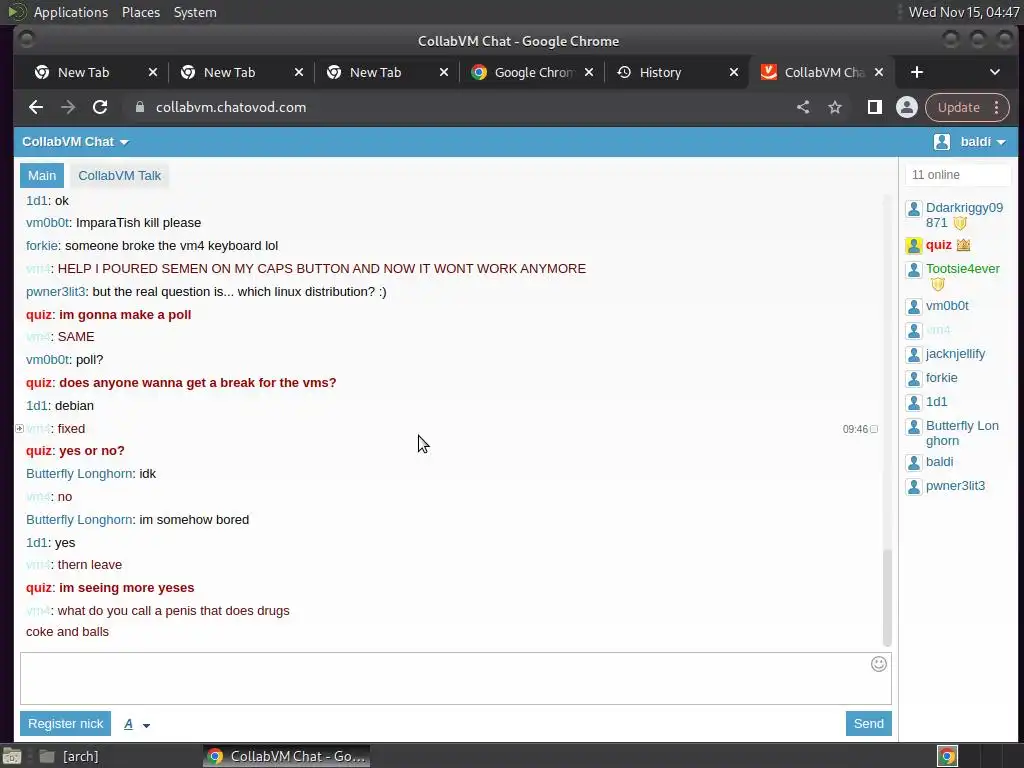Close the CollabVM Chat tab
Image resolution: width=1024 pixels, height=768 pixels.
pyautogui.click(x=879, y=72)
